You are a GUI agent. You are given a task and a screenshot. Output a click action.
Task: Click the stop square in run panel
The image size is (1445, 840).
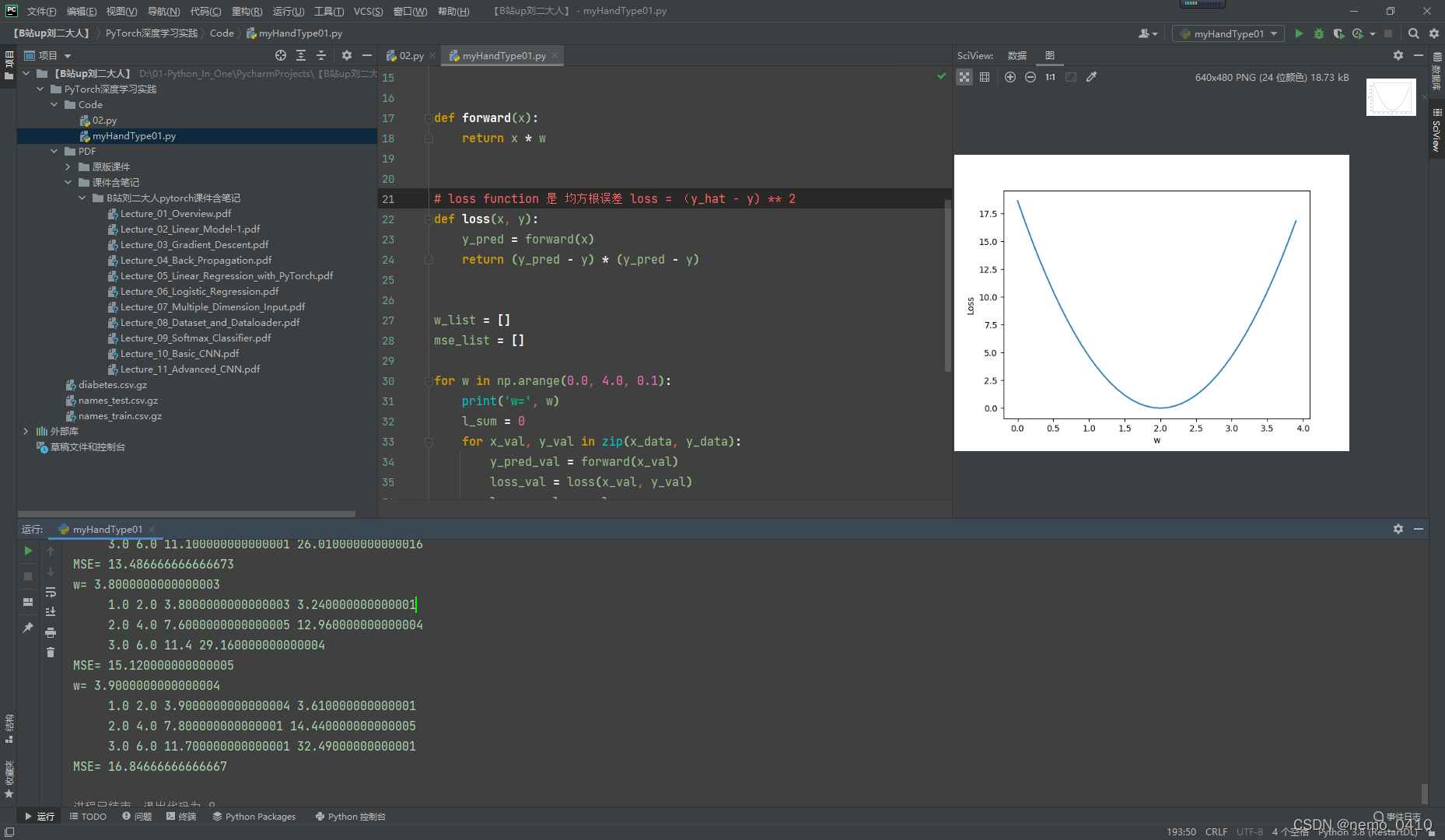[28, 576]
